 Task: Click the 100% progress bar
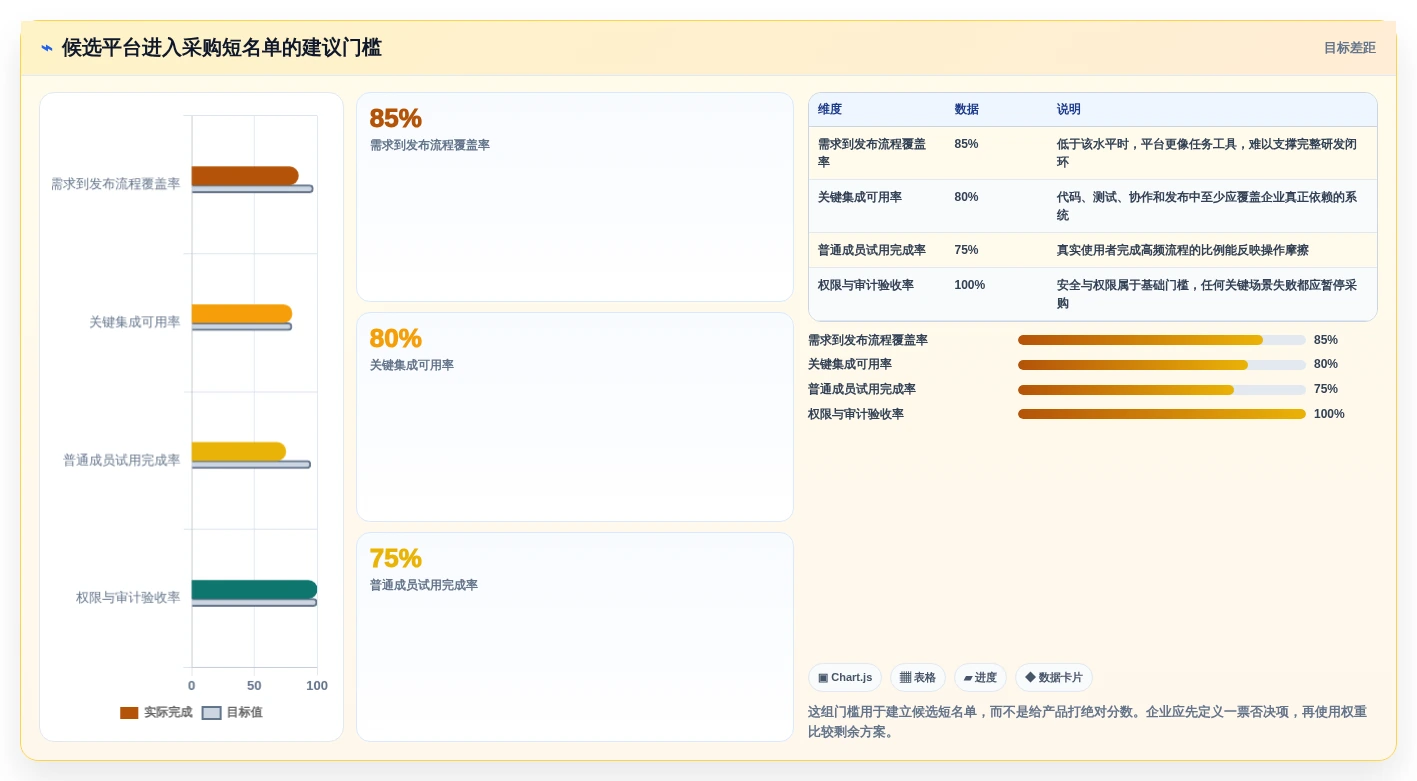pyautogui.click(x=1162, y=414)
